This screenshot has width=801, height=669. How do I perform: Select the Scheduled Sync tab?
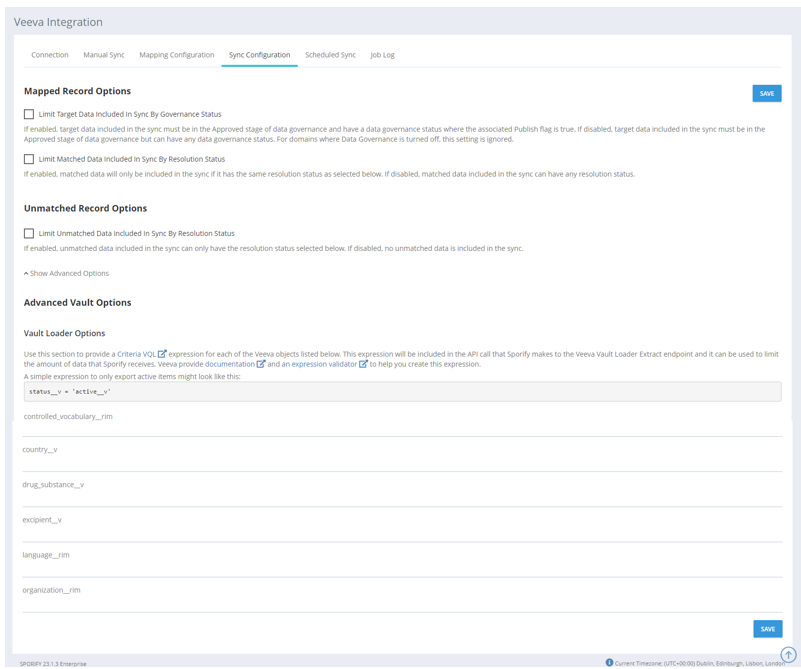(x=330, y=55)
